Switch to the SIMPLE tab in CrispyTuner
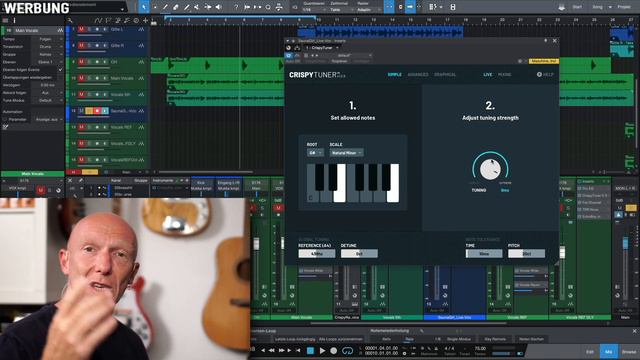The image size is (640, 360). tap(394, 74)
